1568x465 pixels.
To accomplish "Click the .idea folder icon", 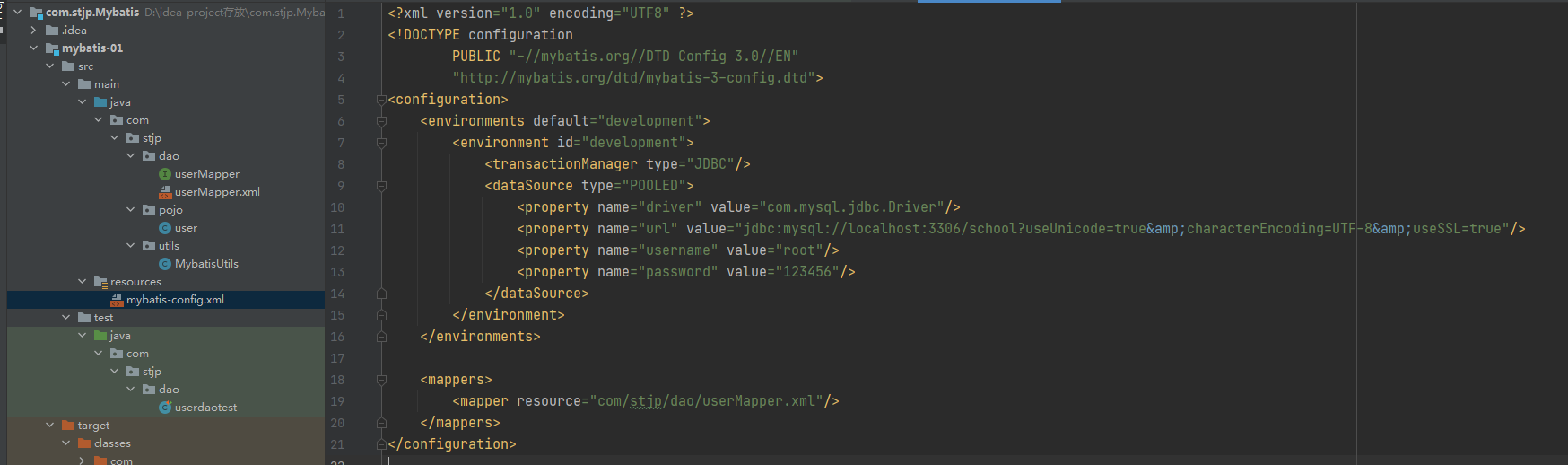I will coord(52,31).
